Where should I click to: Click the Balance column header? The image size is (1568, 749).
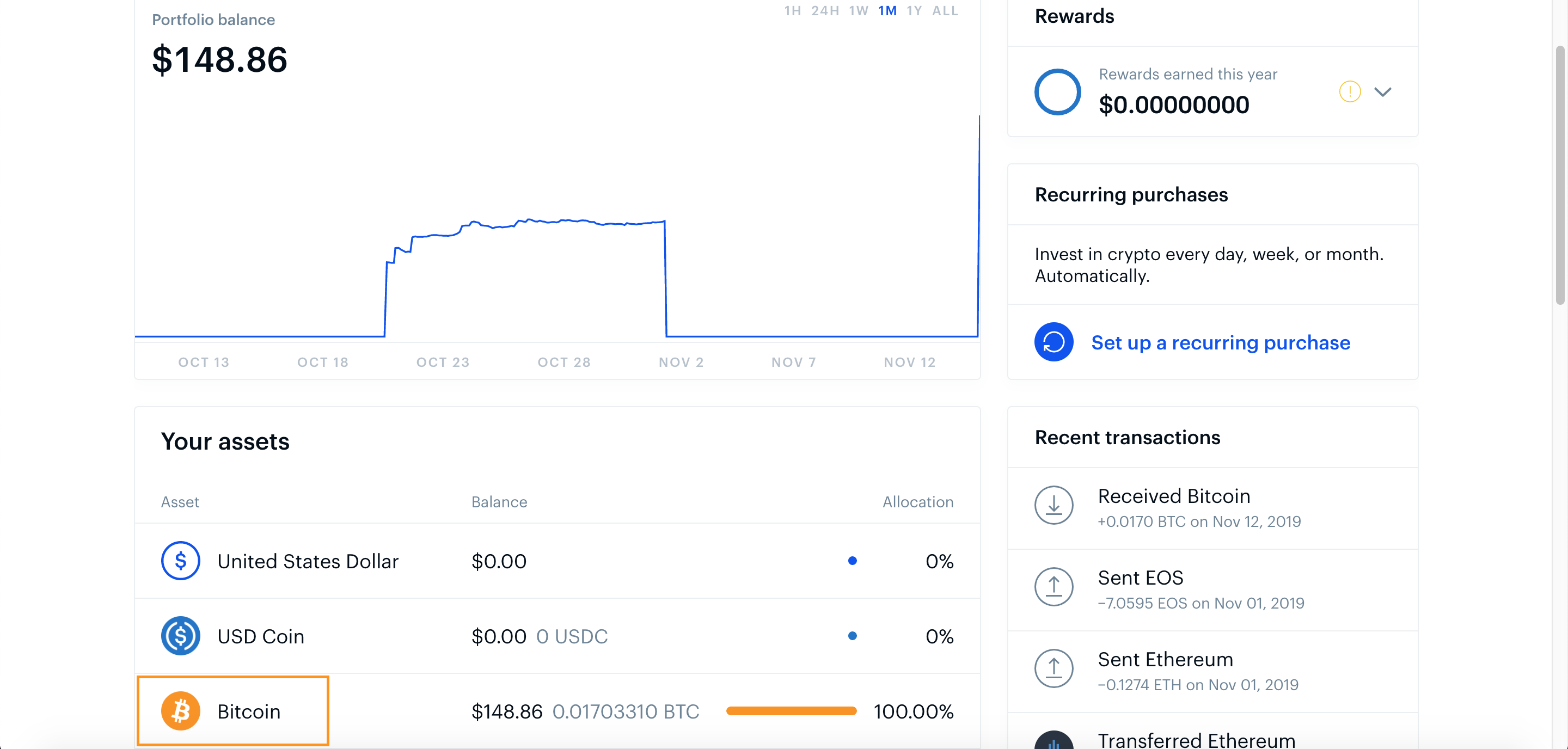click(x=499, y=502)
